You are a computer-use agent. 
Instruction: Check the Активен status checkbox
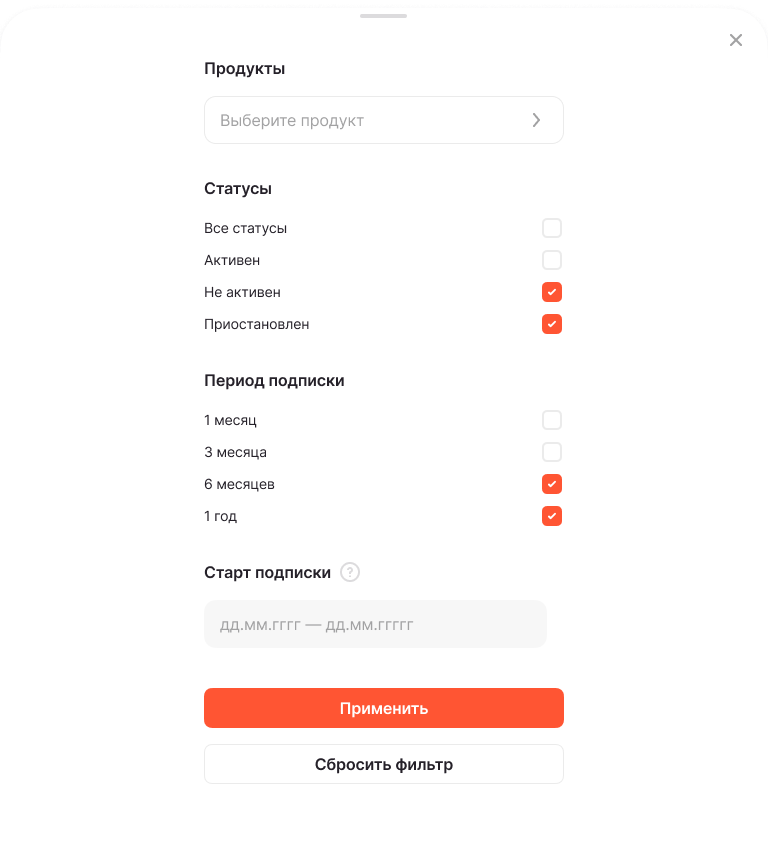point(552,260)
